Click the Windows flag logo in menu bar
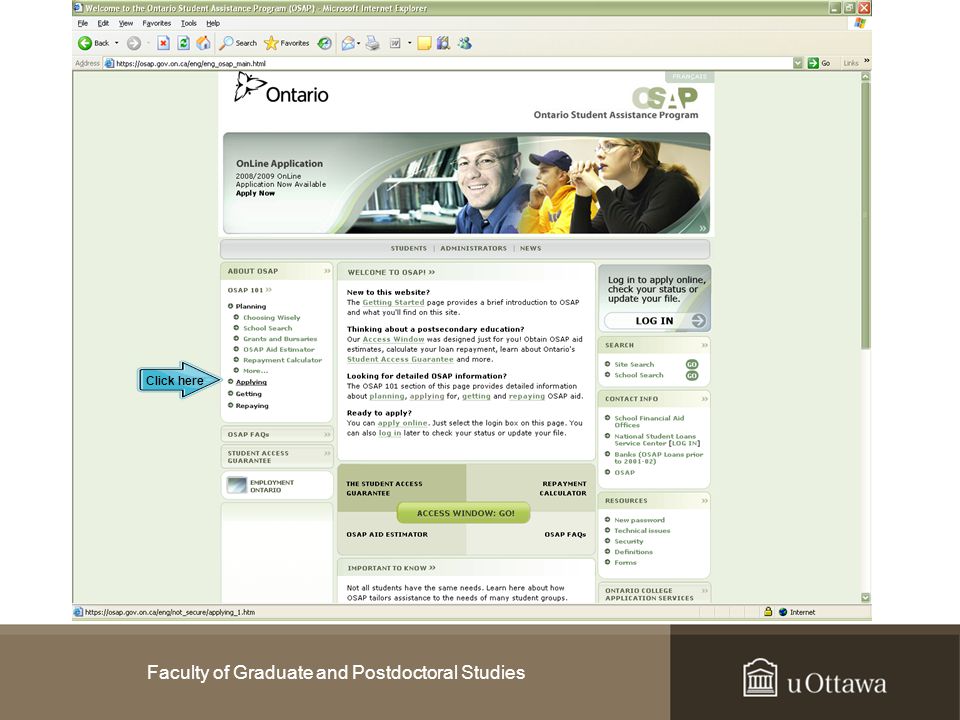Screen dimensions: 960x720 [860, 23]
